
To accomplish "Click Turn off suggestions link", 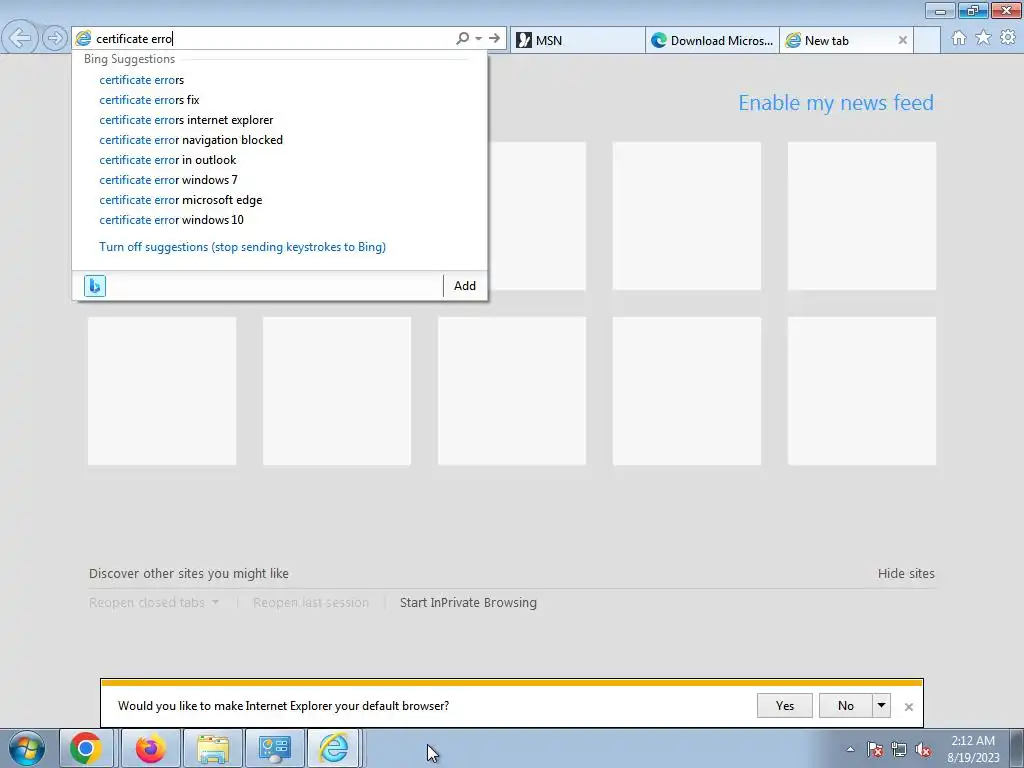I will click(x=242, y=247).
